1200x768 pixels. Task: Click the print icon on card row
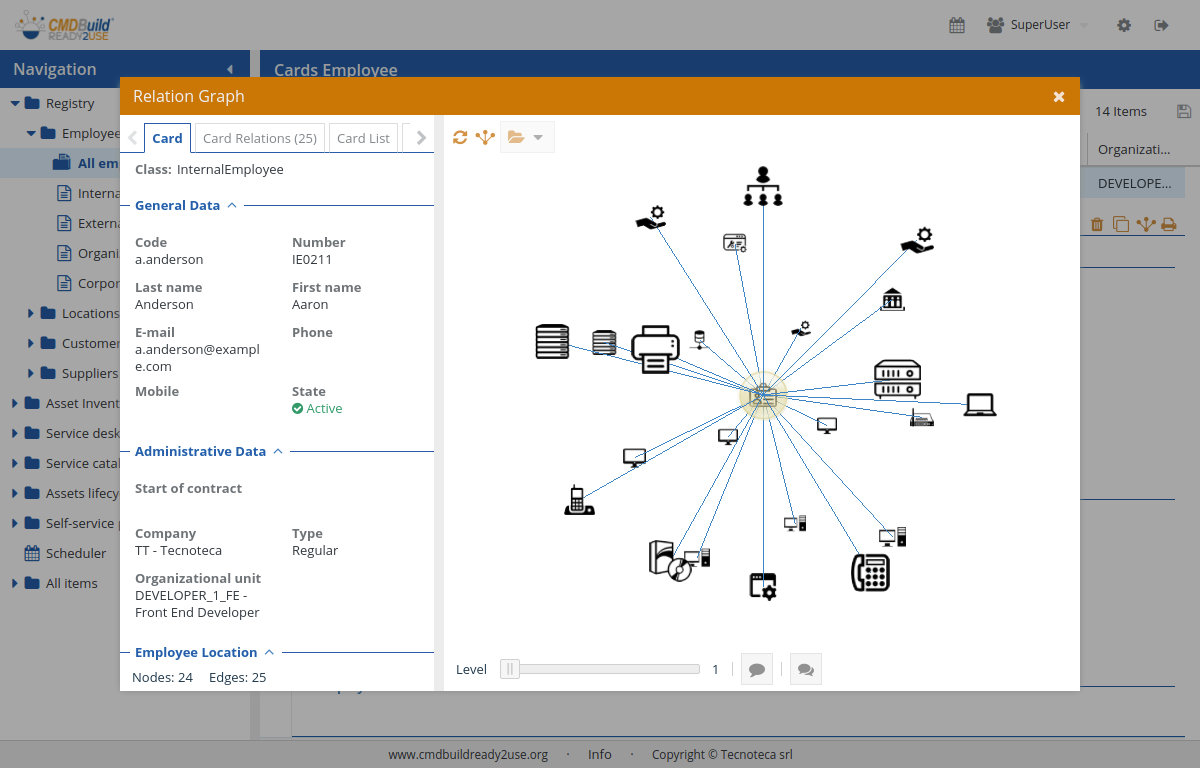click(x=1168, y=224)
